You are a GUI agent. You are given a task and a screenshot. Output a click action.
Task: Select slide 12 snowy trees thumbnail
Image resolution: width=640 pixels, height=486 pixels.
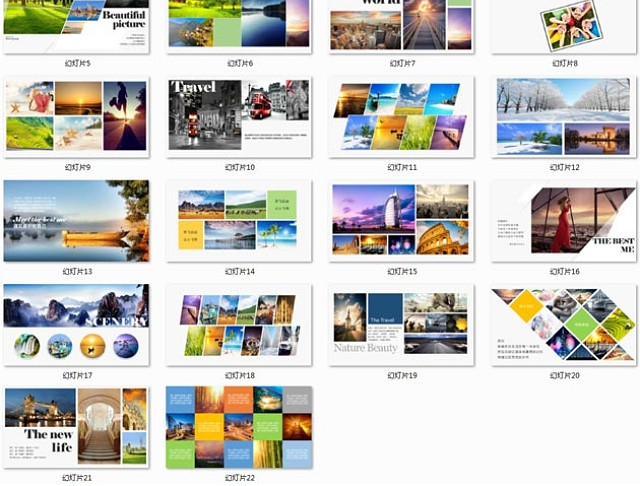(x=564, y=117)
